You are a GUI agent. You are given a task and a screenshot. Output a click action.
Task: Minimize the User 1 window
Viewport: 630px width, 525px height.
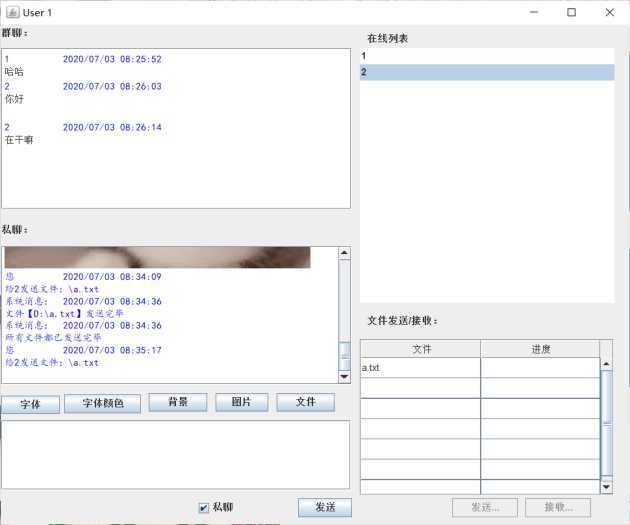point(534,12)
